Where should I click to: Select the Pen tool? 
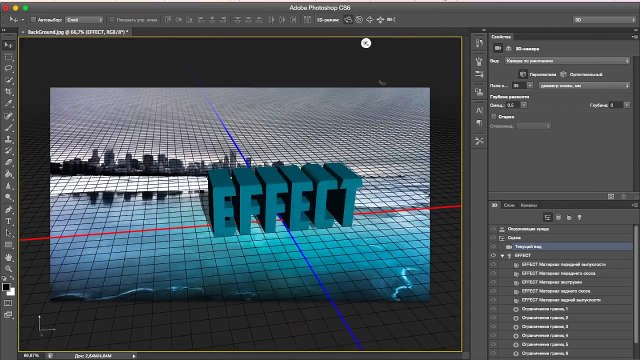(8, 210)
